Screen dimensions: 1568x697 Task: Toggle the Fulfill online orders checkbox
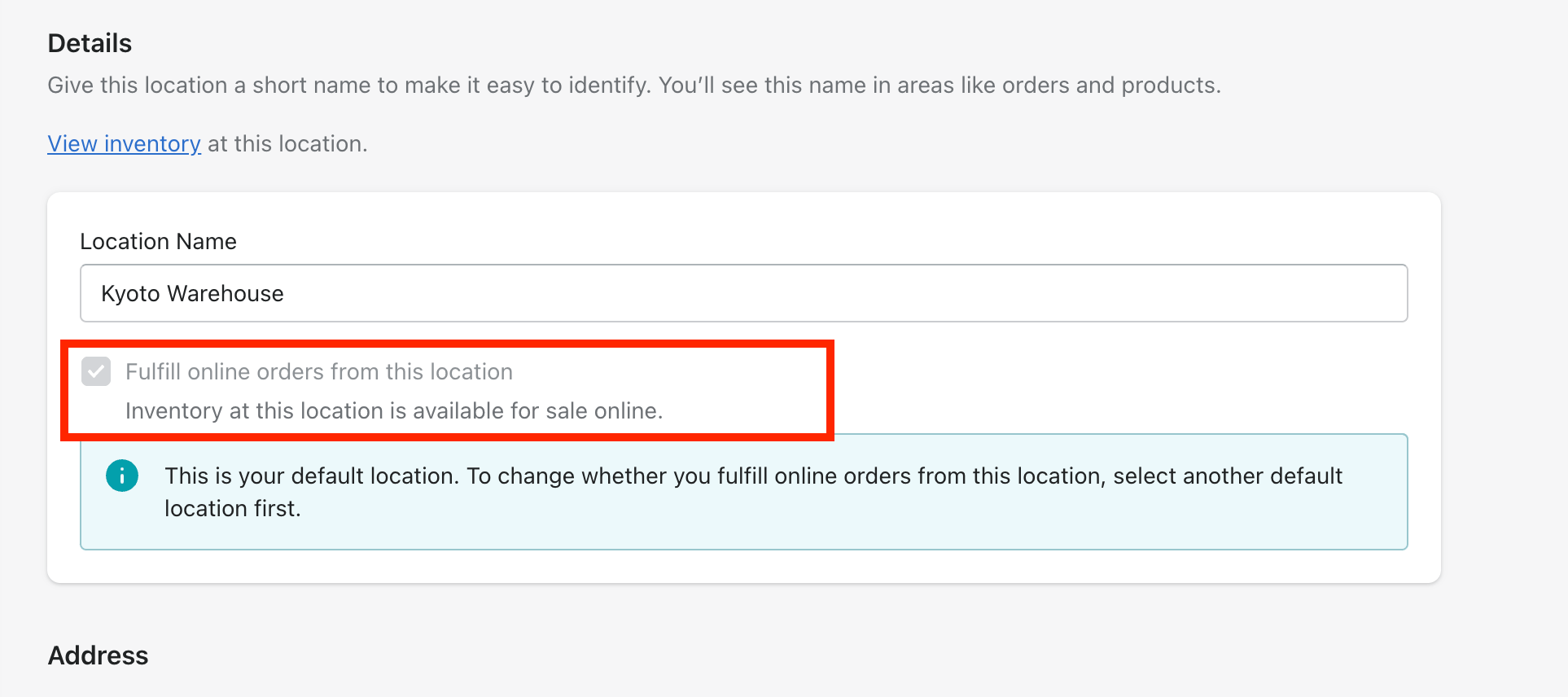point(96,372)
